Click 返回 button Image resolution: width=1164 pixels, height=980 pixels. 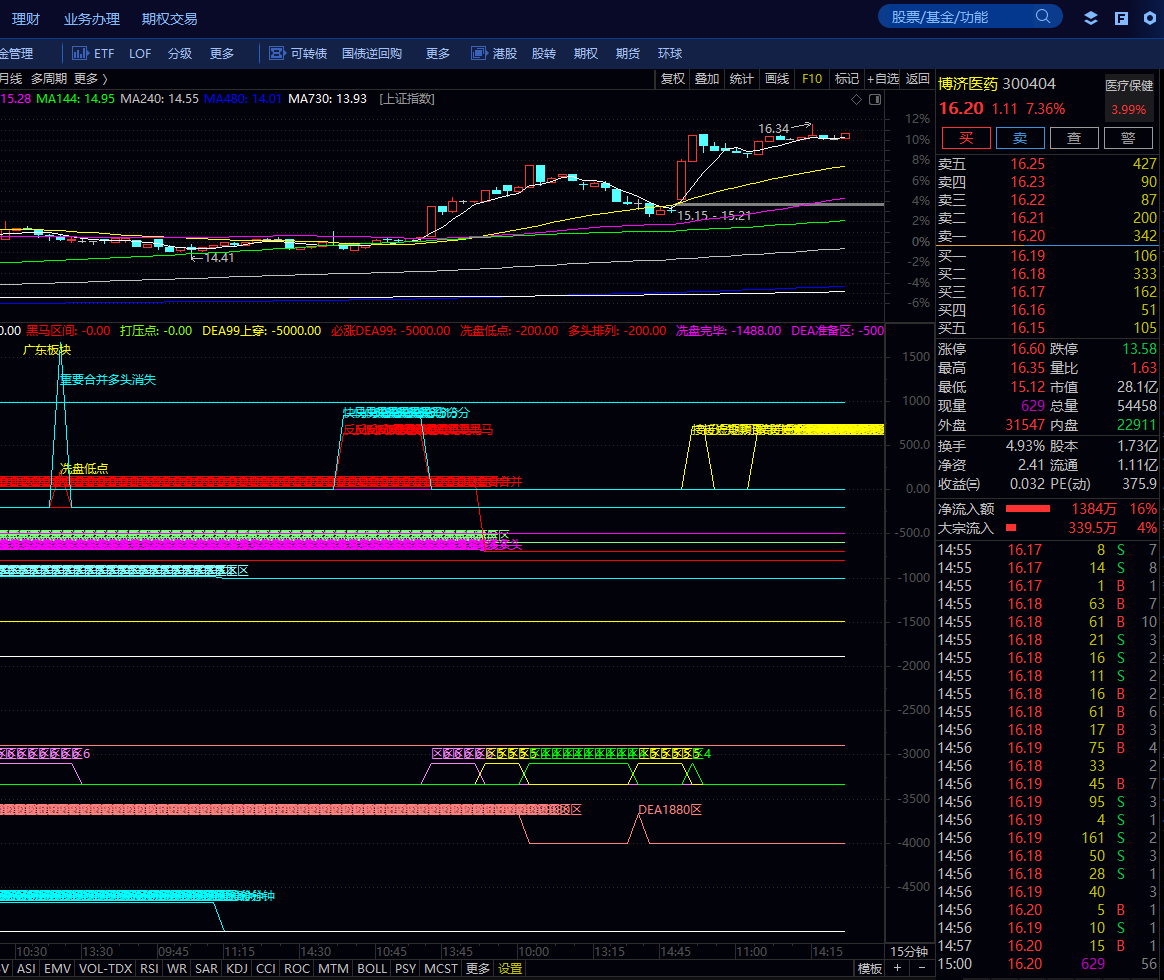pos(918,79)
